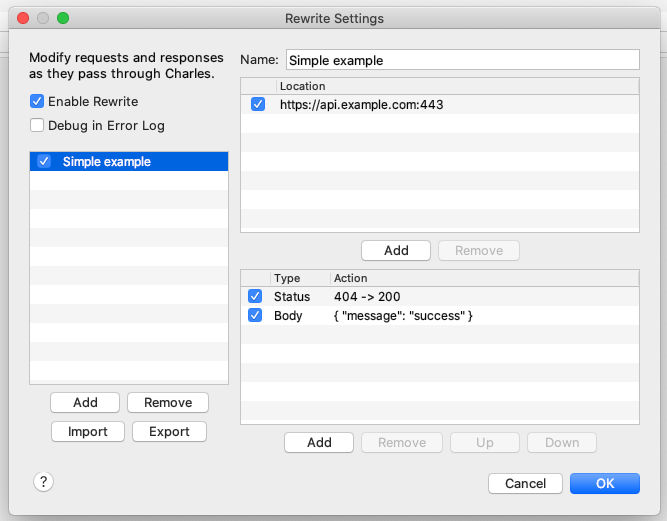Click the Remove button under rules table
The width and height of the screenshot is (667, 521).
pos(402,443)
